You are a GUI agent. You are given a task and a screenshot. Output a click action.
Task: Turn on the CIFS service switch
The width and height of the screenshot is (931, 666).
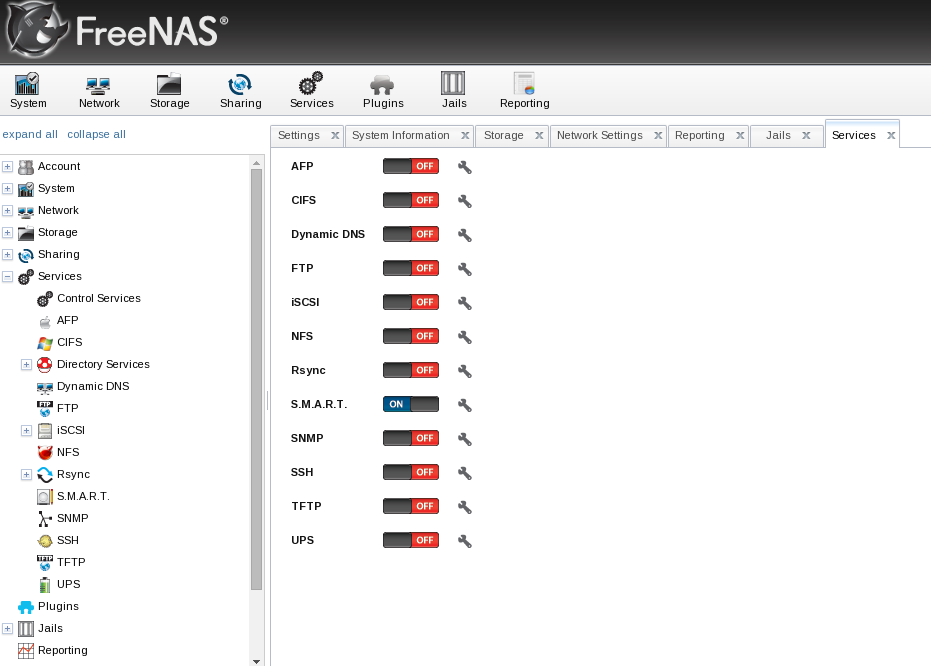click(x=411, y=200)
